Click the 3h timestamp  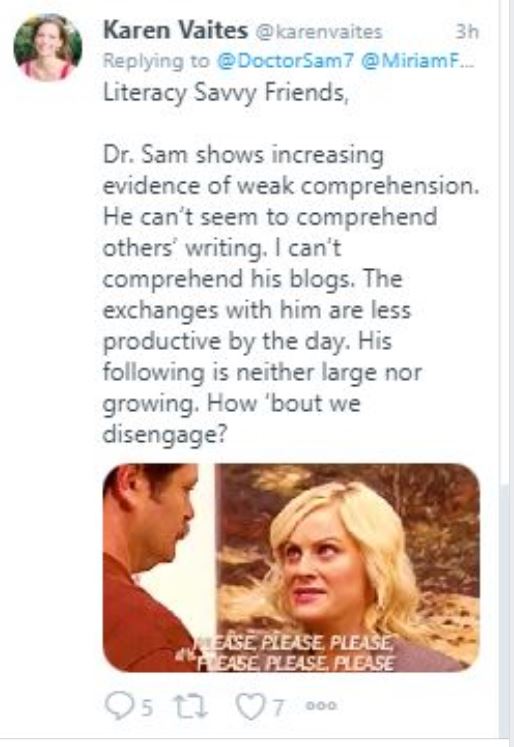(467, 32)
